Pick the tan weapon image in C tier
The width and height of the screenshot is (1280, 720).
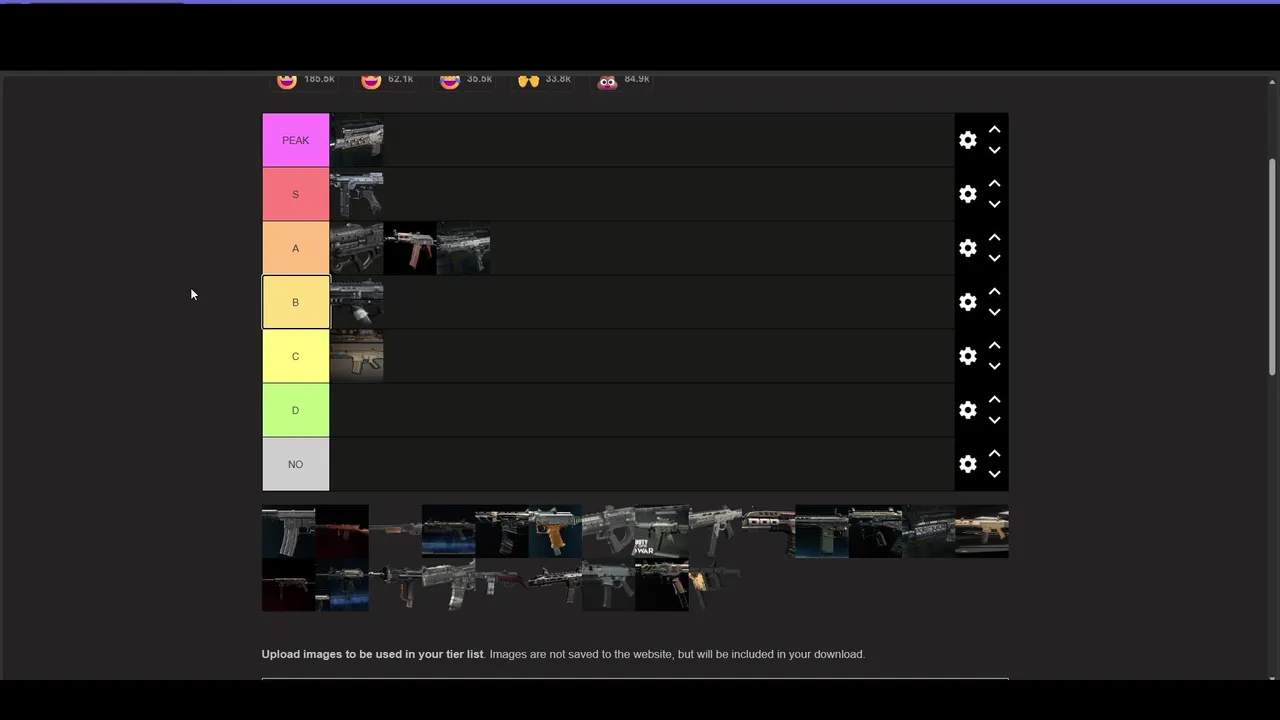point(357,356)
